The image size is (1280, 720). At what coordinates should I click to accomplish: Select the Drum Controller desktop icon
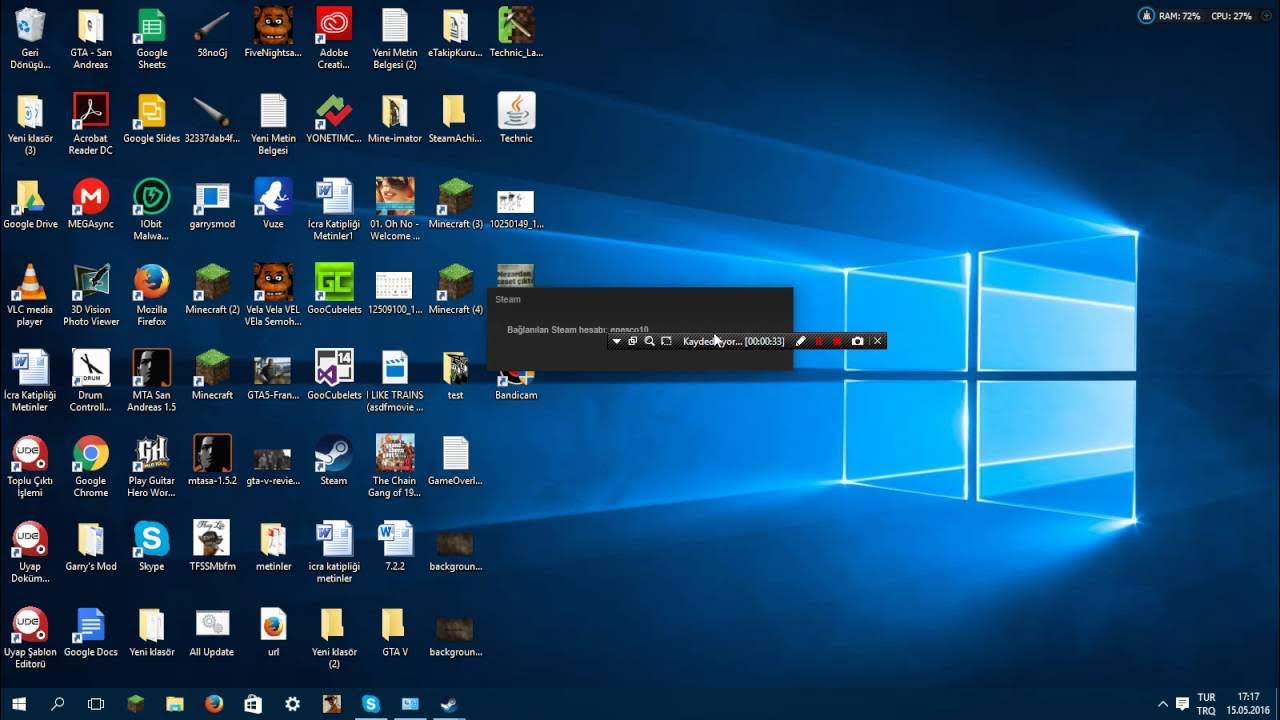coord(91,381)
